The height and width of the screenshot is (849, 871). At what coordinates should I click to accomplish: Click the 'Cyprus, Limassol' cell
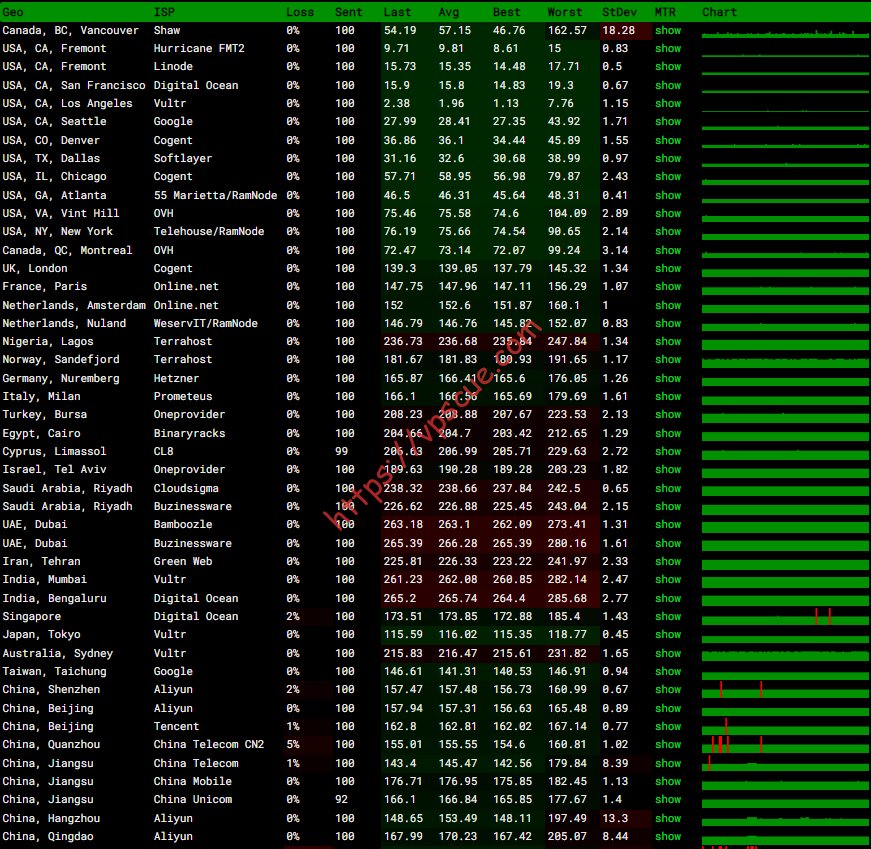[54, 452]
